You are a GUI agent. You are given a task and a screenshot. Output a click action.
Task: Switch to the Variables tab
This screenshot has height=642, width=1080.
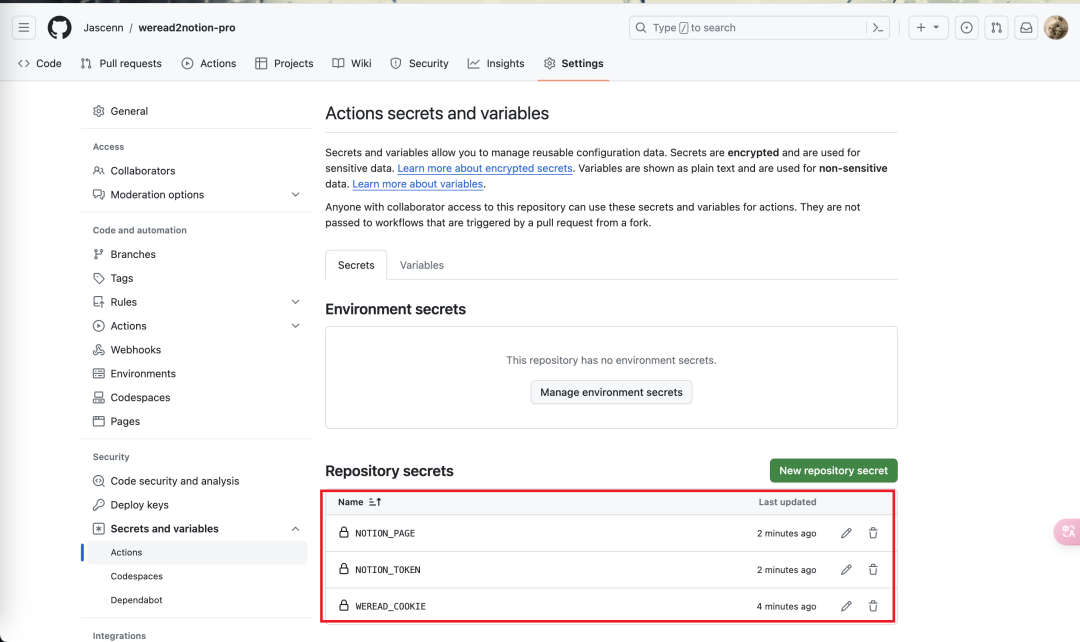pyautogui.click(x=421, y=265)
